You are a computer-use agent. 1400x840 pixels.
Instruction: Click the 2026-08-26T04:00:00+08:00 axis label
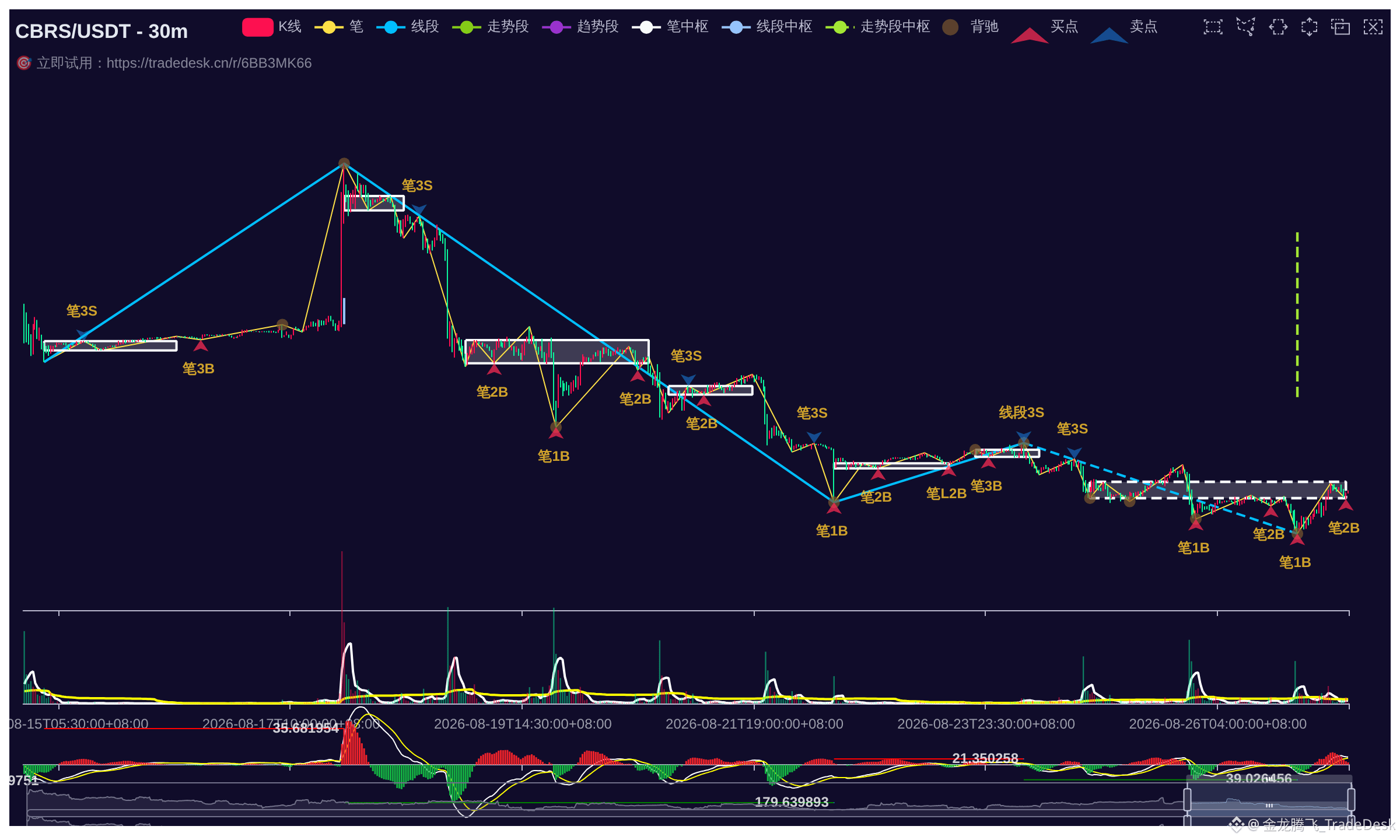pos(1217,724)
